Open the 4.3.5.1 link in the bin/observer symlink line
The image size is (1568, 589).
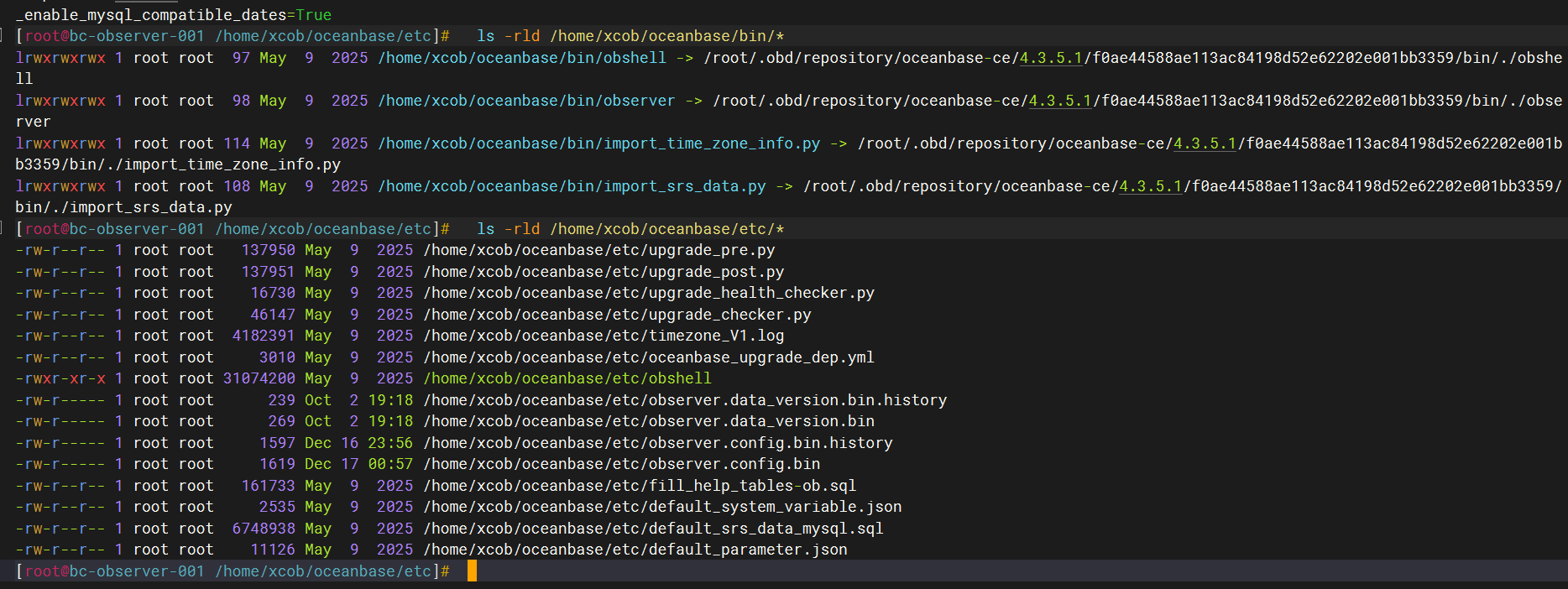click(x=1059, y=101)
